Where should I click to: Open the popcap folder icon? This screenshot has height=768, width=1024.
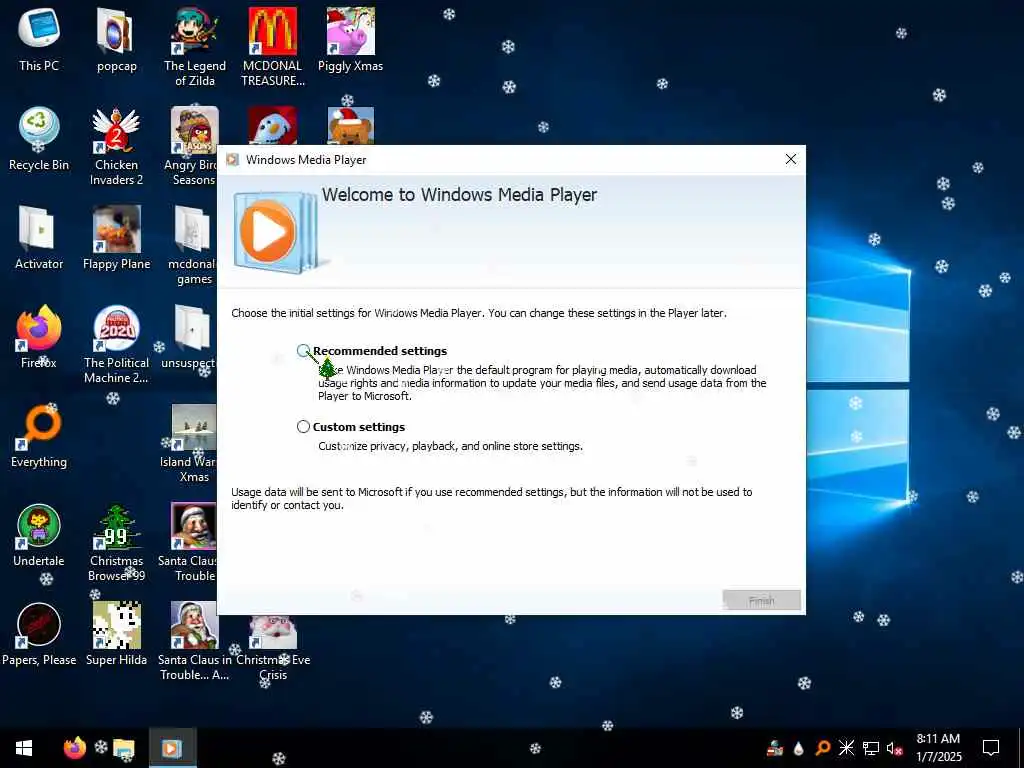click(116, 39)
